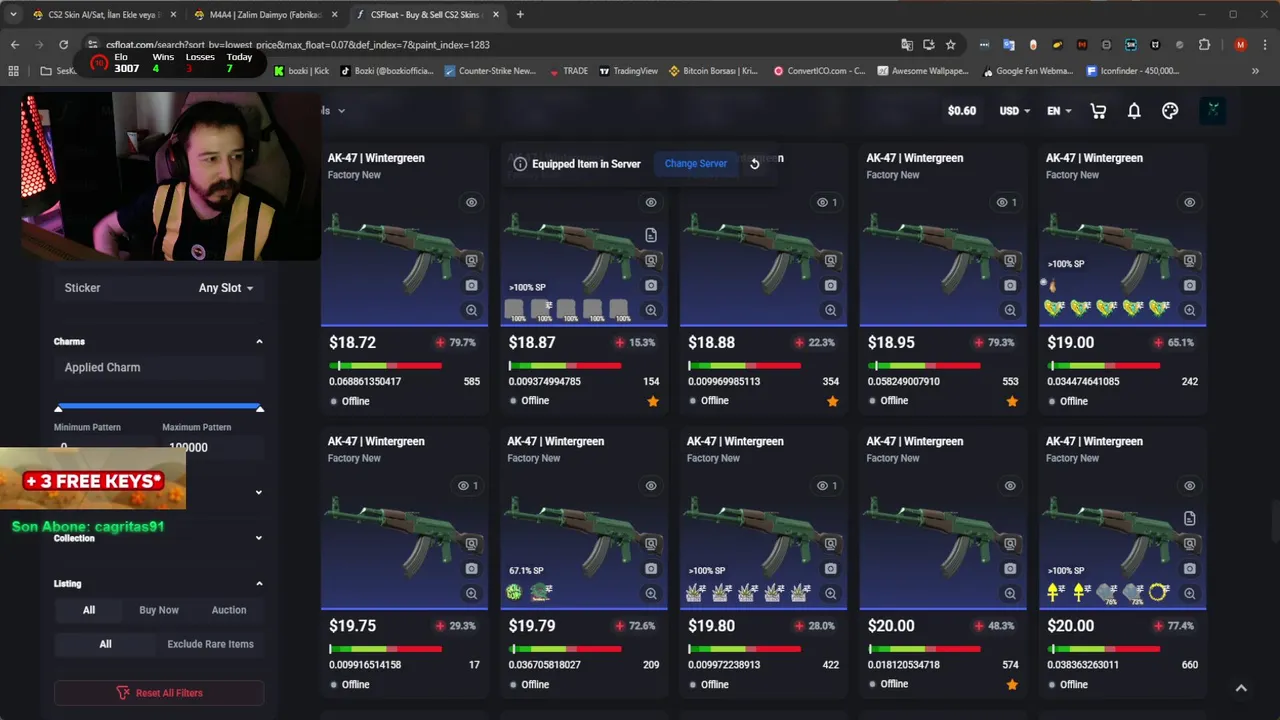Open the TRADE bookmark folder
The image size is (1280, 720).
point(568,71)
